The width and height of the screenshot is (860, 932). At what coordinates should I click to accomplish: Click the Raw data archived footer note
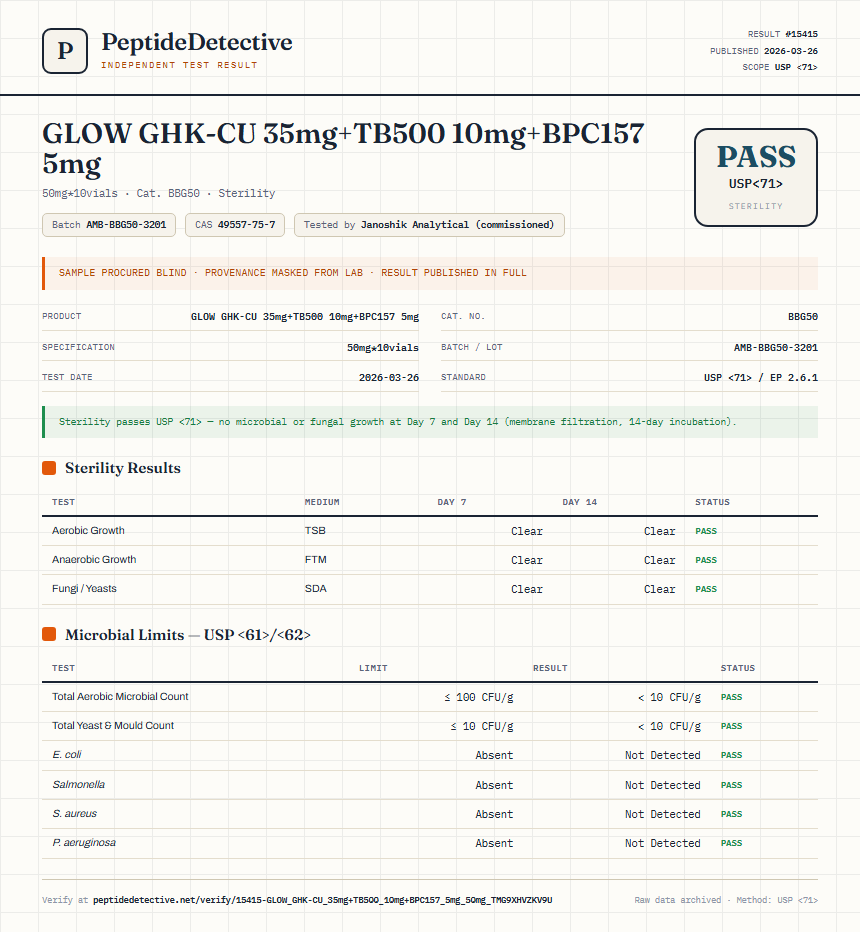pos(726,900)
